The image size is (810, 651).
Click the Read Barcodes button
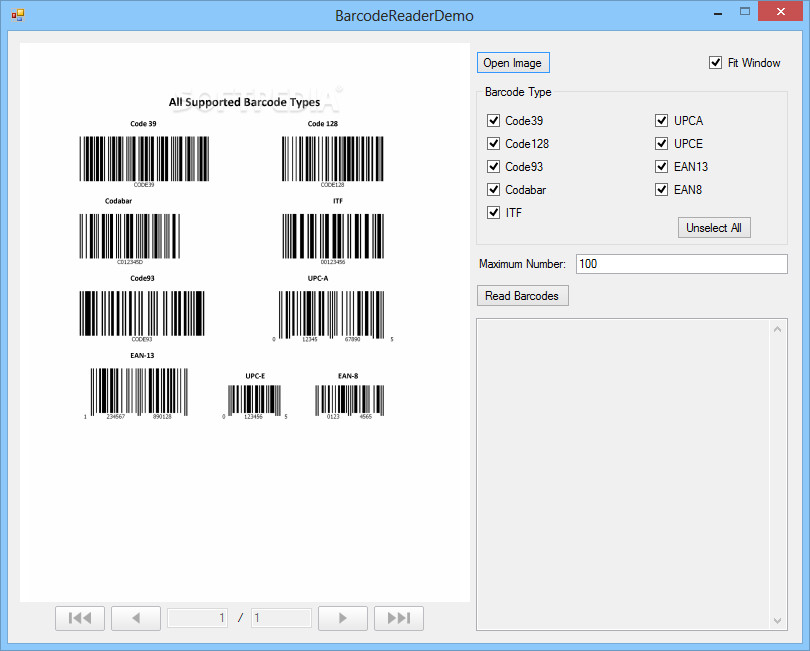[x=522, y=296]
